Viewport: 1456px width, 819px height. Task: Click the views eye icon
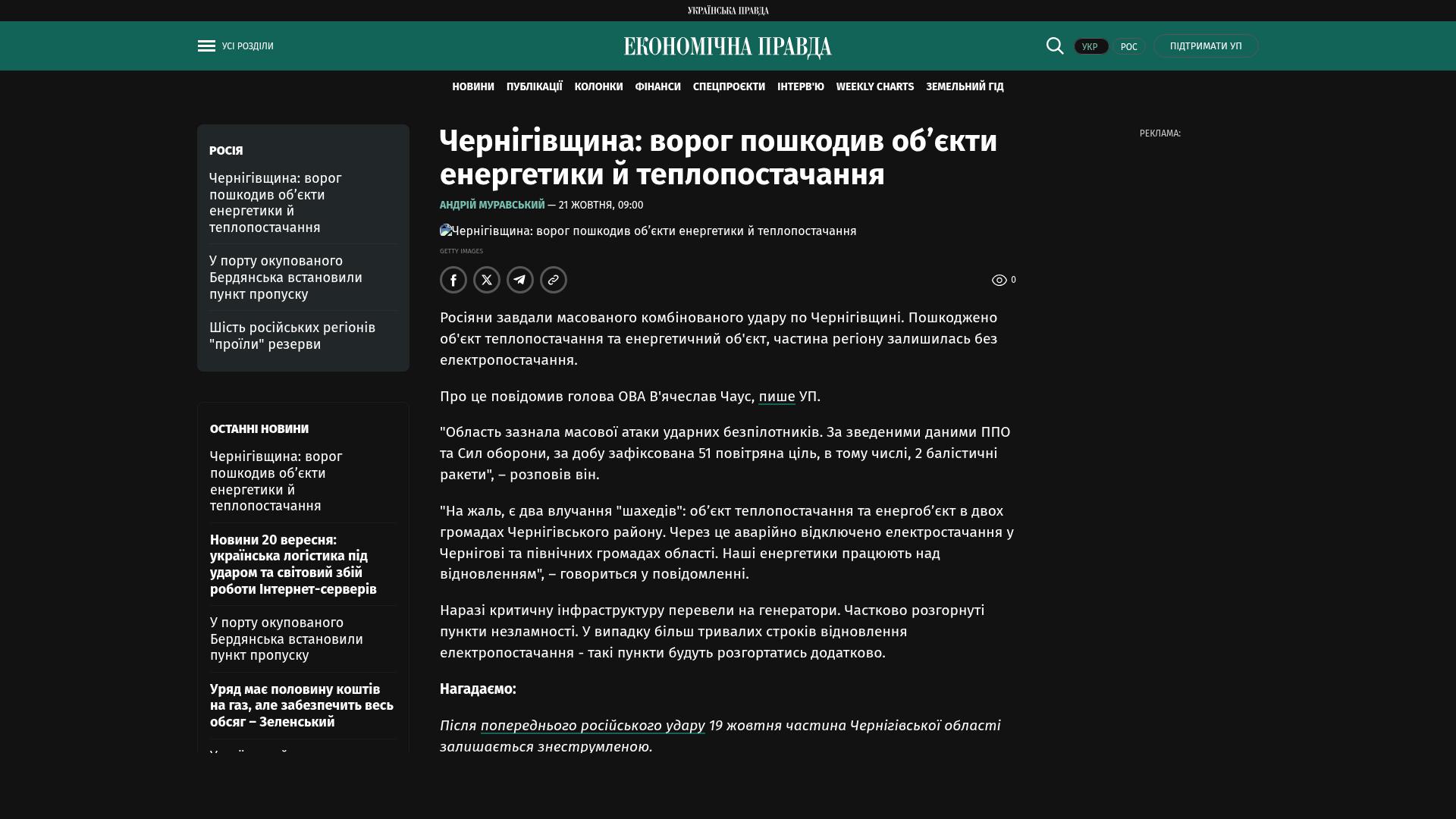(999, 281)
